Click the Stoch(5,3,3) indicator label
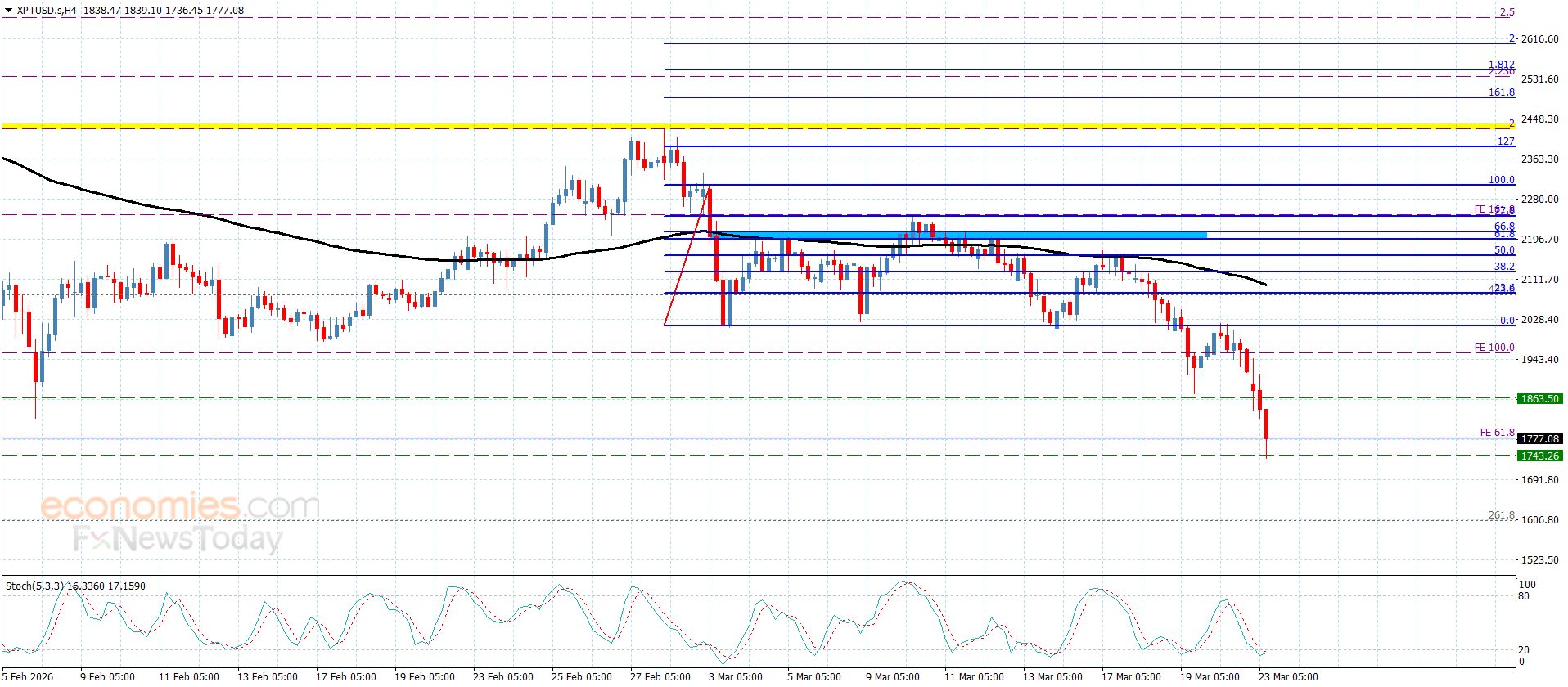Image resolution: width=1568 pixels, height=687 pixels. [38, 586]
